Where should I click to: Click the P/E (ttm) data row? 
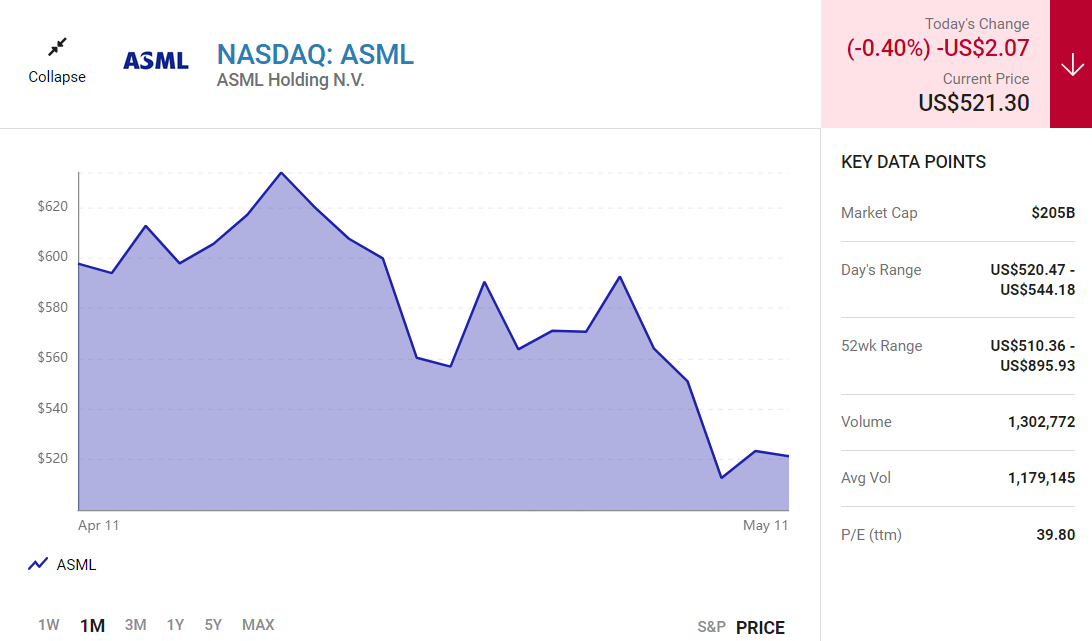(x=957, y=535)
